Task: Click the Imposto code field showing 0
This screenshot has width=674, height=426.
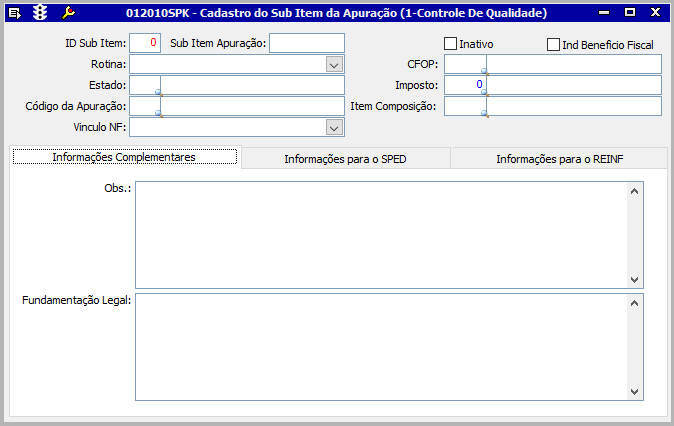Action: (465, 85)
